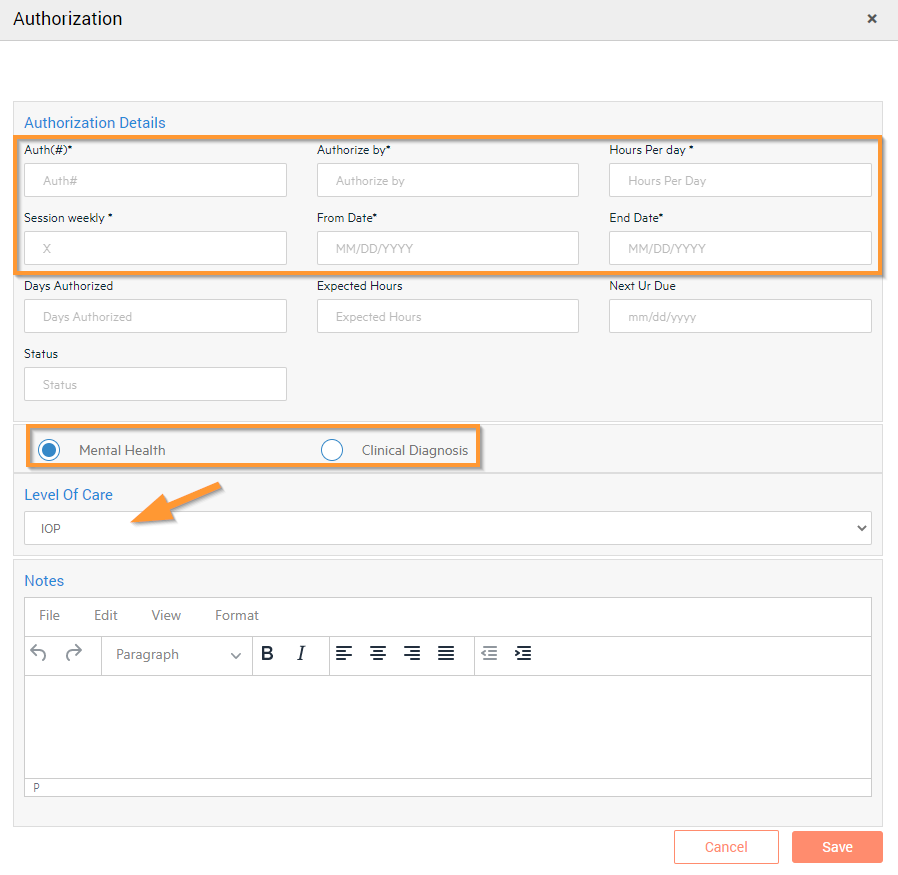This screenshot has width=898, height=875.
Task: Click the redo arrow in Notes editor
Action: [x=73, y=654]
